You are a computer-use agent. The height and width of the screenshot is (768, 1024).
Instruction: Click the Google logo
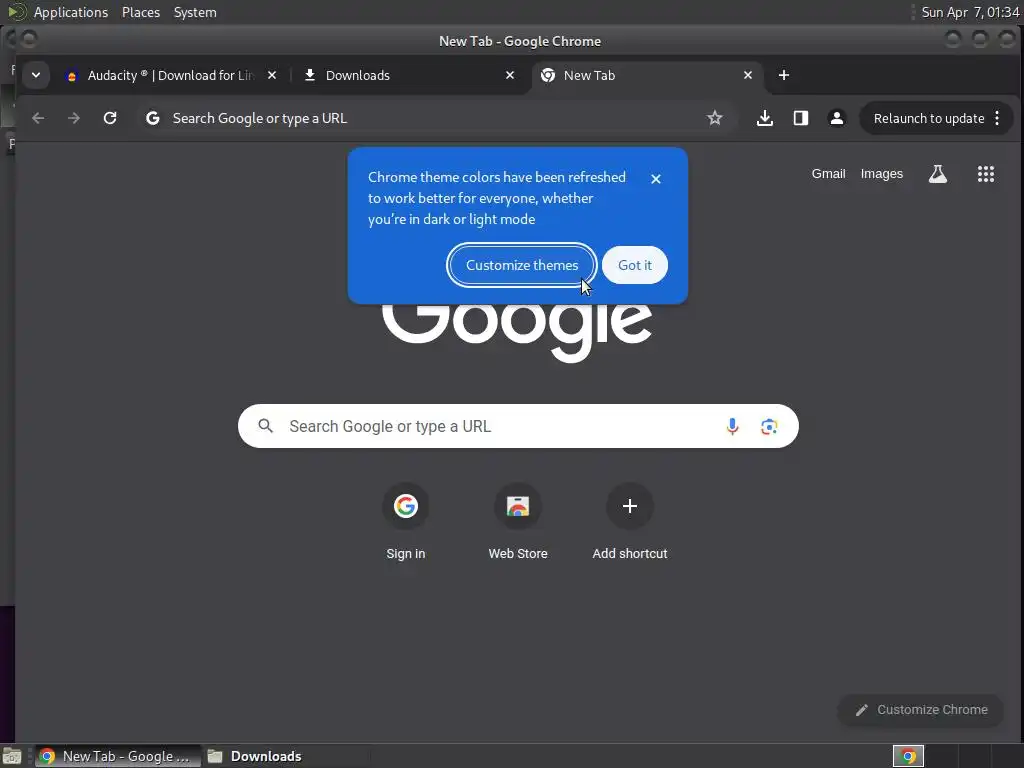pos(518,332)
